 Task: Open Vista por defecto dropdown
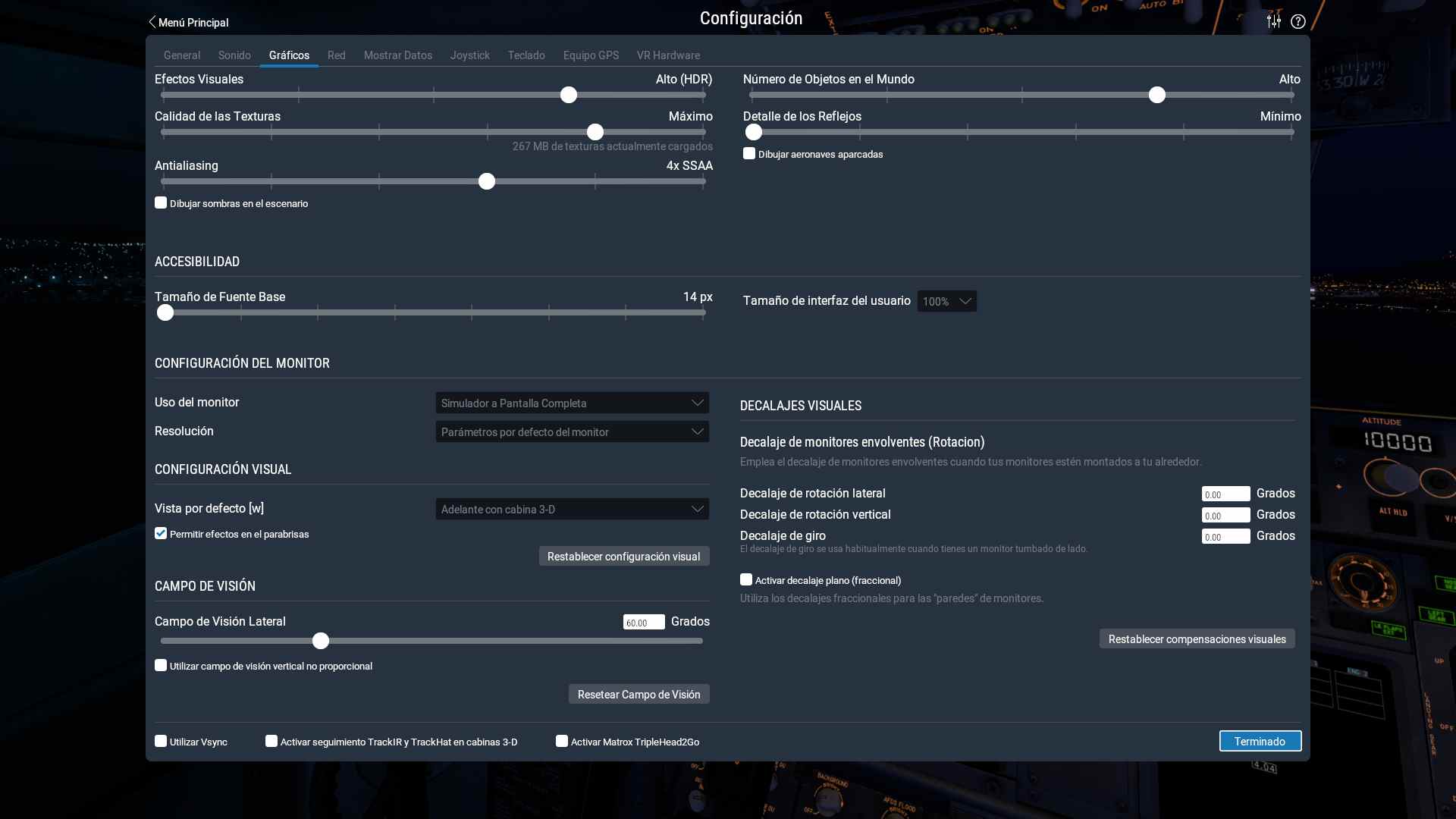(573, 509)
